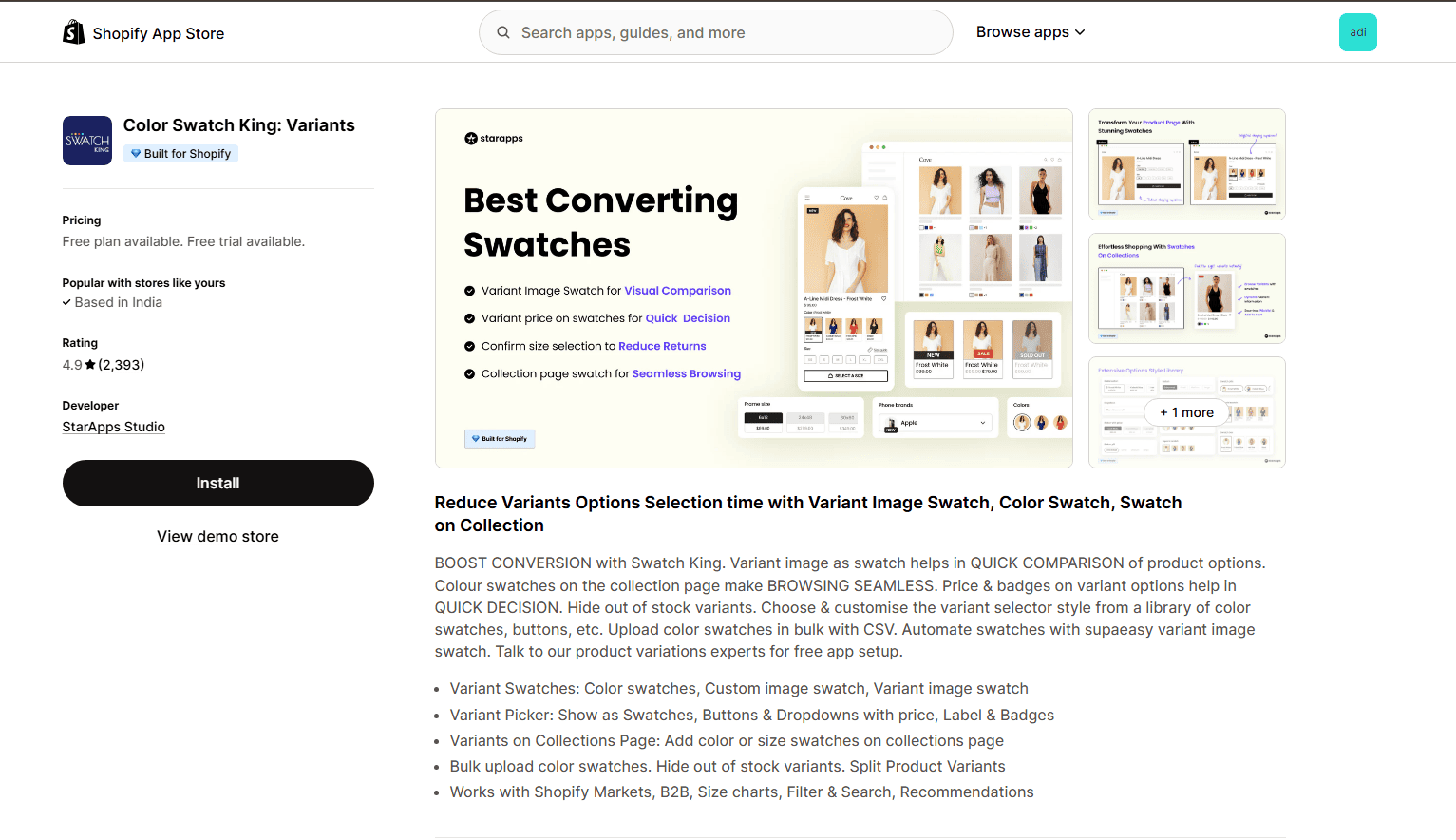Click the 'Free plan available' pricing text
This screenshot has width=1456, height=840.
coord(183,241)
